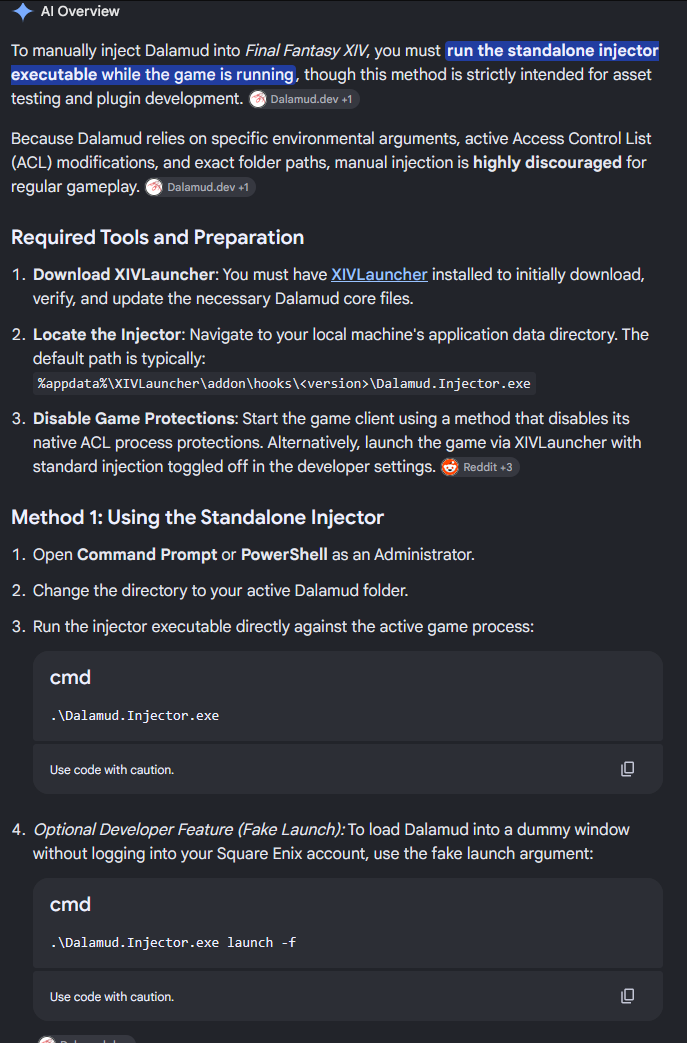Click the '.\Dalamud.Injector.exe launch -f' command text
This screenshot has height=1043, width=687.
coord(173,942)
